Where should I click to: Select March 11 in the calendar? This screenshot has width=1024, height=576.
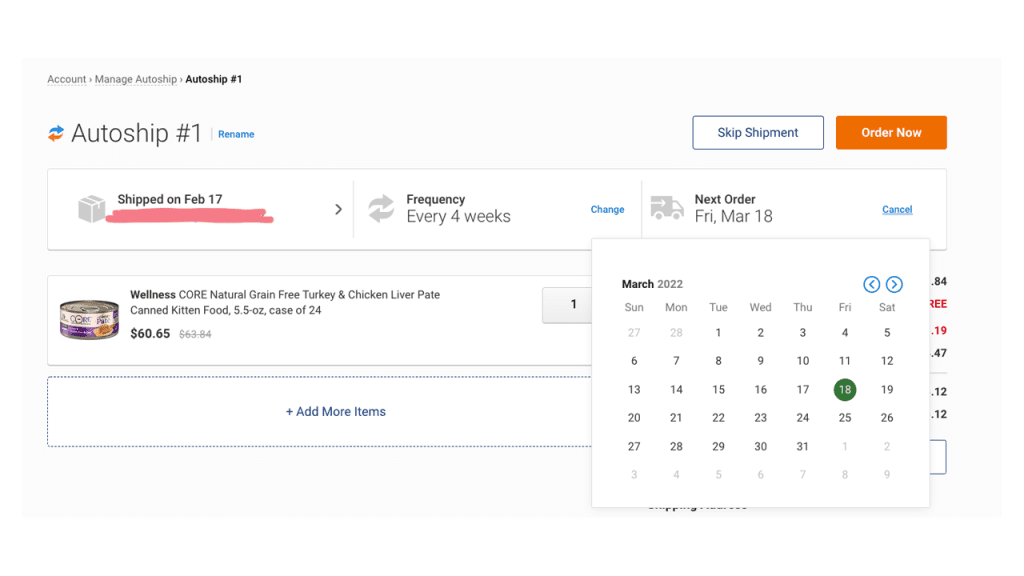(x=844, y=360)
